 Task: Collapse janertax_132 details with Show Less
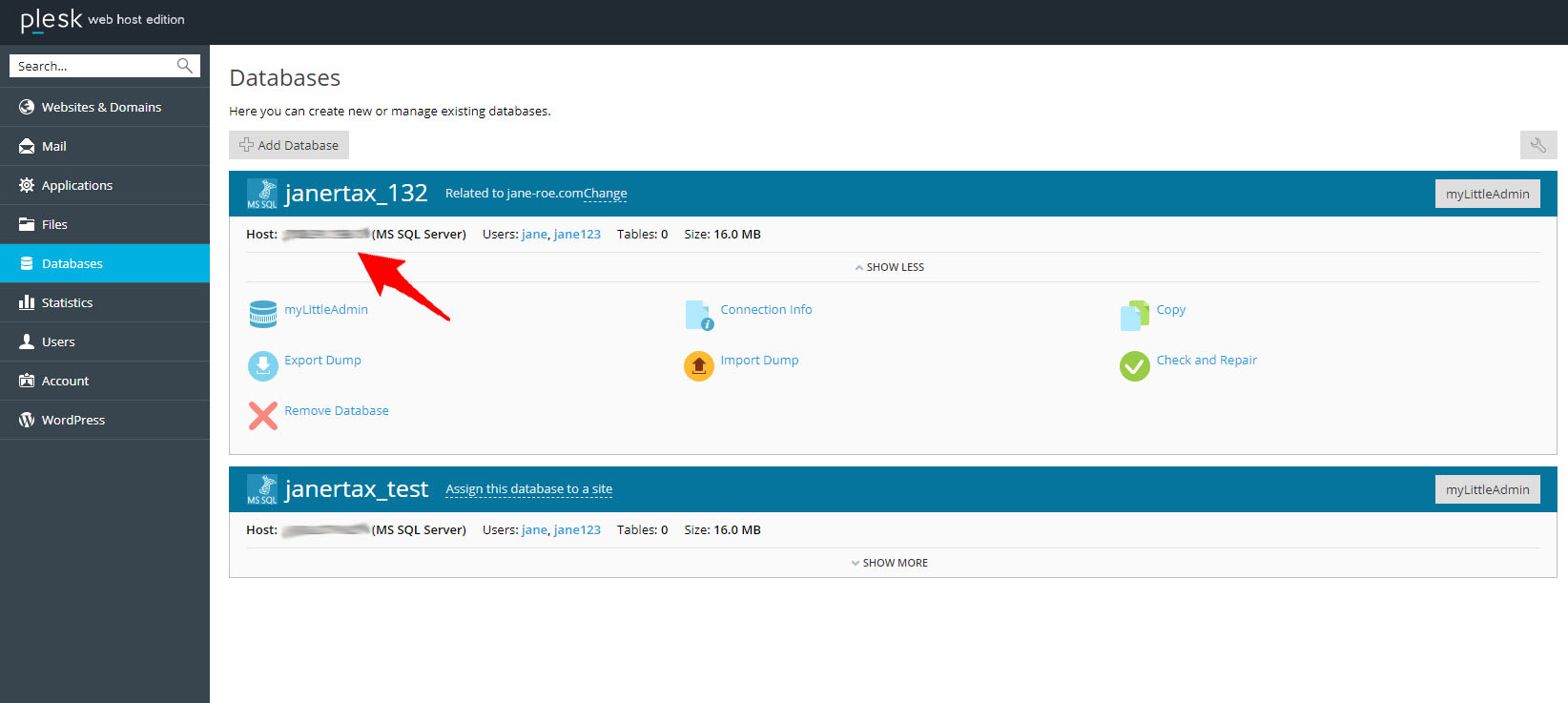890,267
